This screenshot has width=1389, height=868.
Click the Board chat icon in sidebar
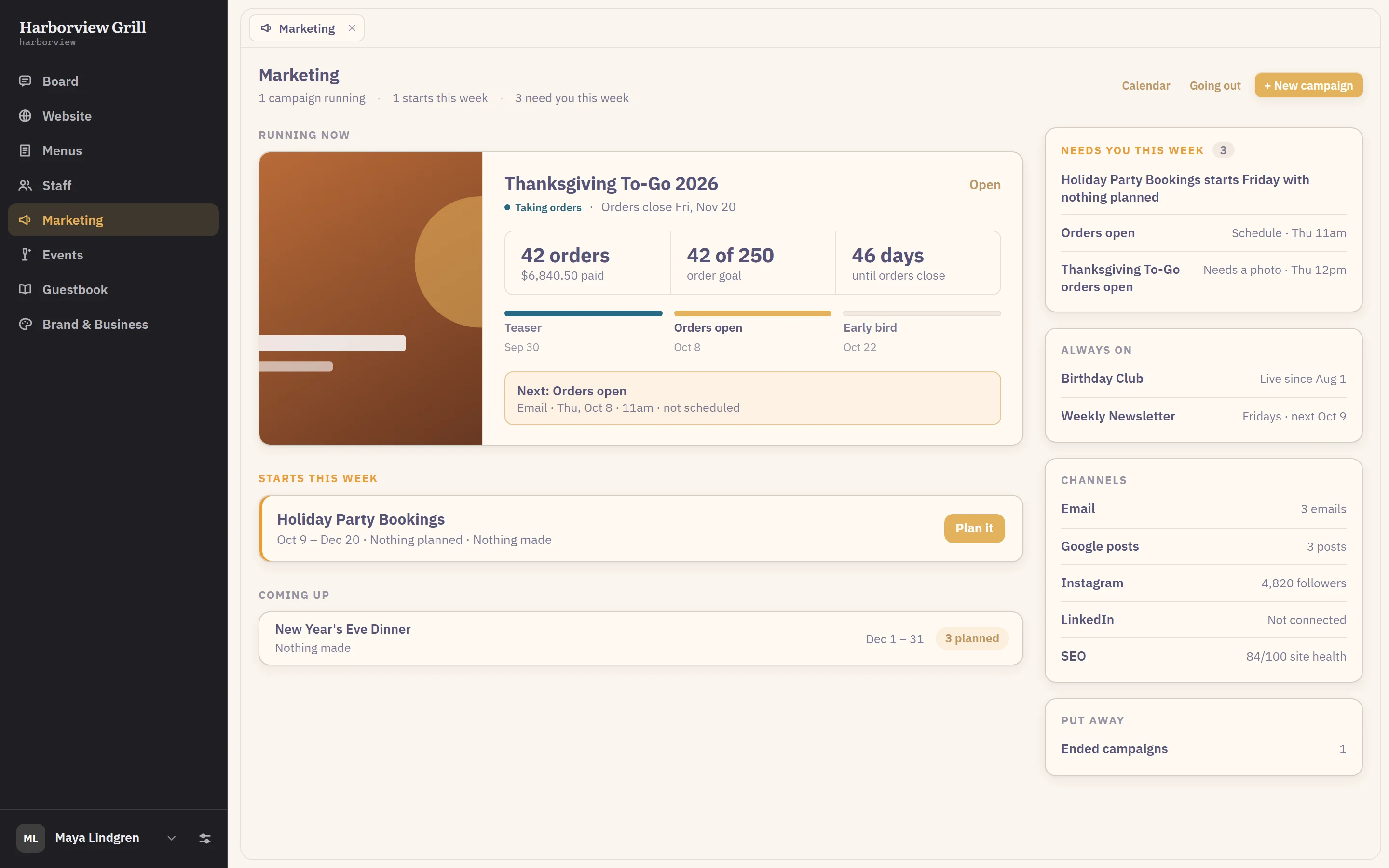(25, 81)
